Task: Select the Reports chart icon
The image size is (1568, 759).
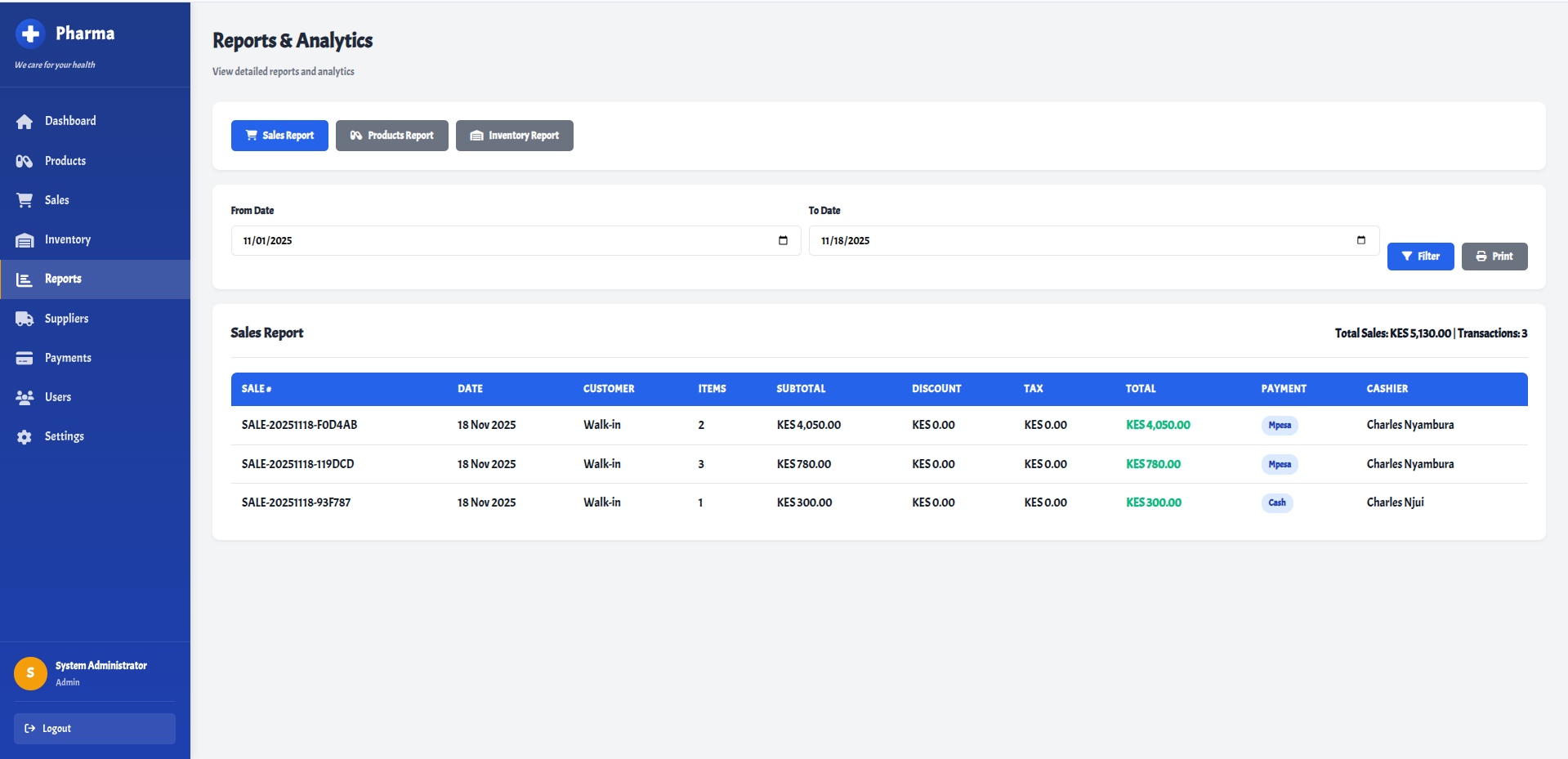Action: (x=25, y=279)
